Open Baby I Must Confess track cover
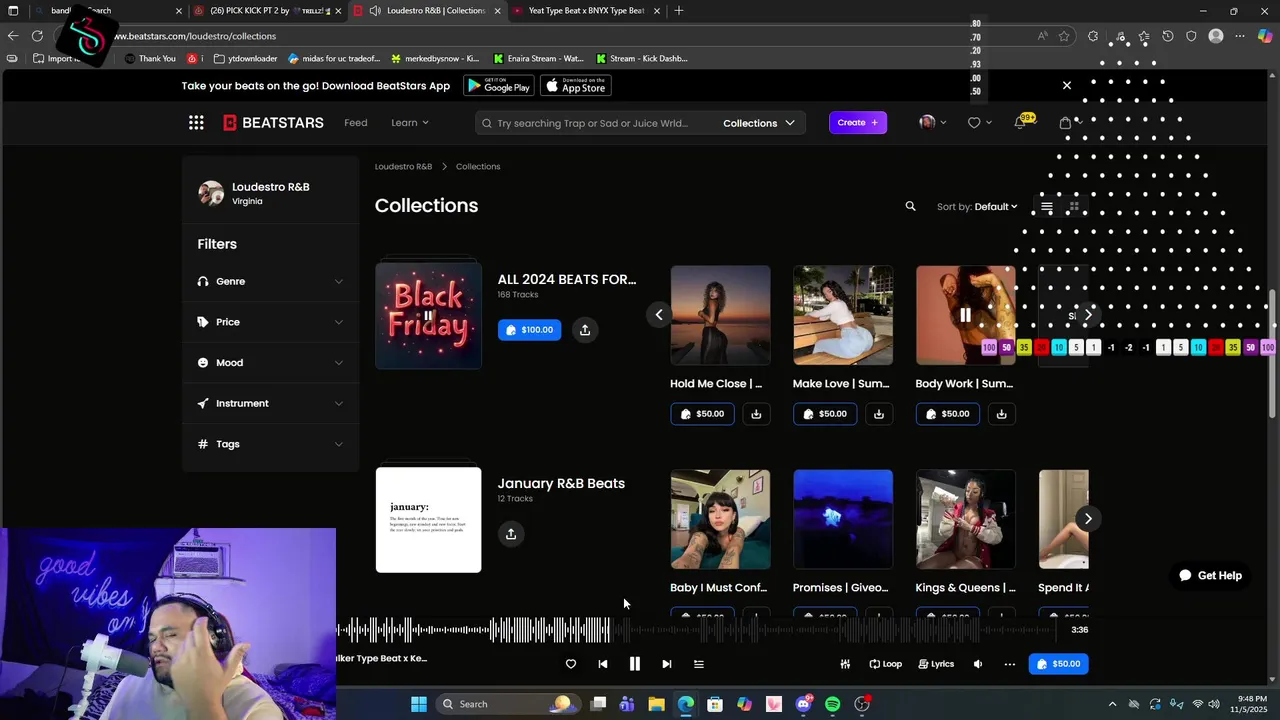 pyautogui.click(x=720, y=520)
